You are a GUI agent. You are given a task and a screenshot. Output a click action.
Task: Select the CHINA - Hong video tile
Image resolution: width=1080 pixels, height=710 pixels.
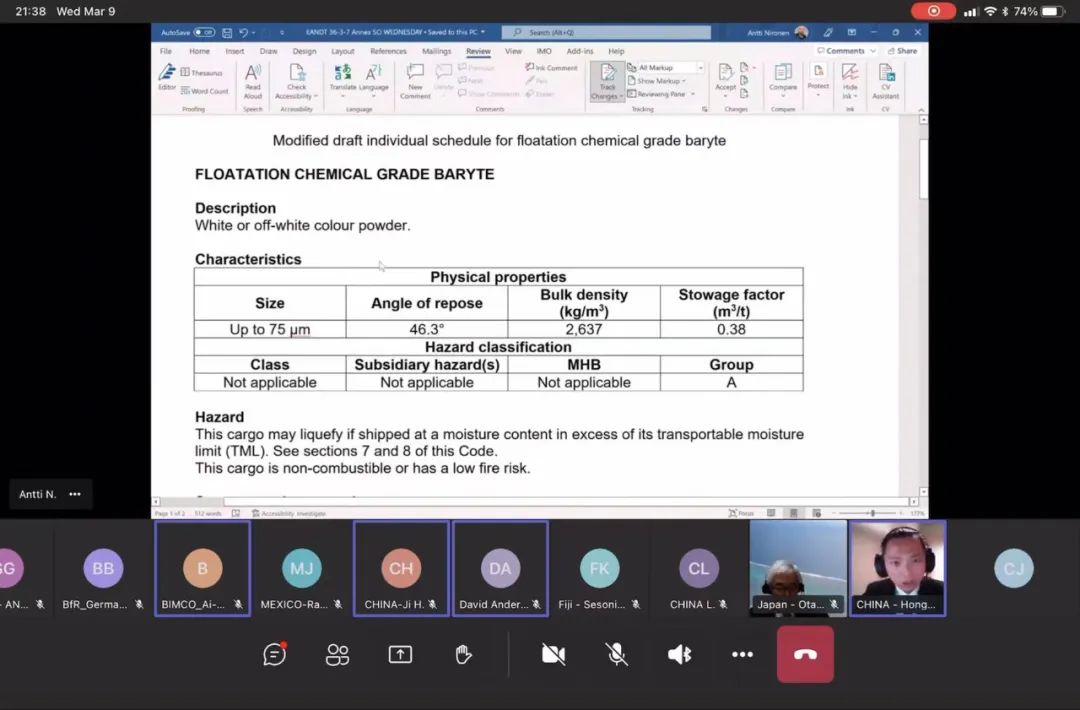click(897, 567)
